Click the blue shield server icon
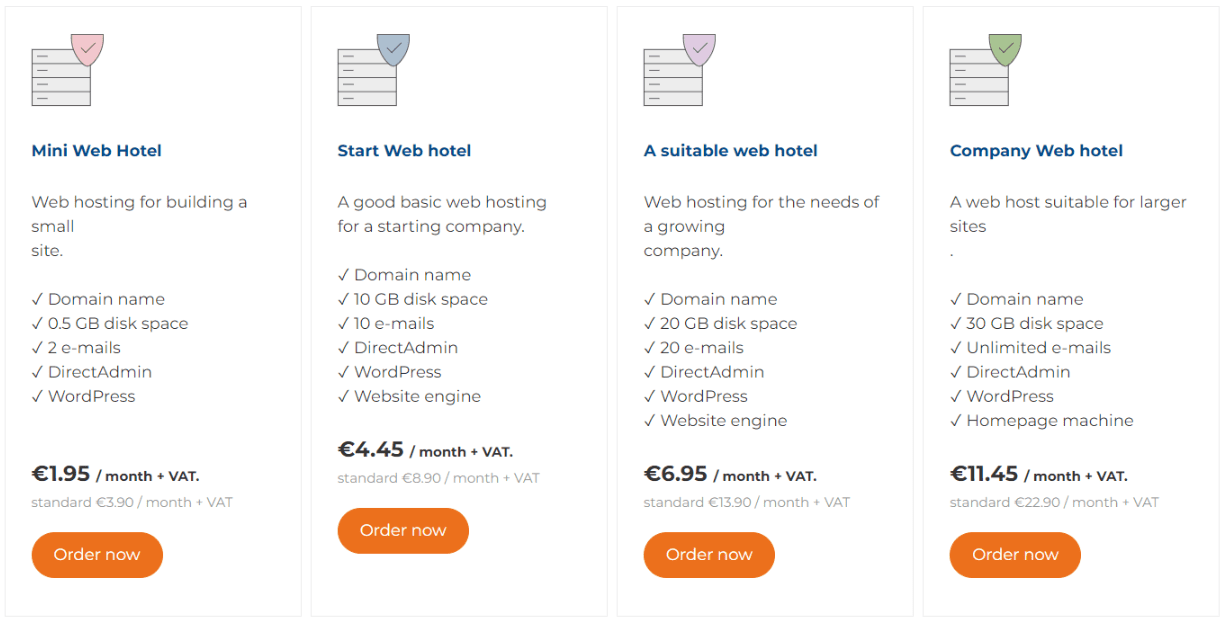 [x=374, y=70]
